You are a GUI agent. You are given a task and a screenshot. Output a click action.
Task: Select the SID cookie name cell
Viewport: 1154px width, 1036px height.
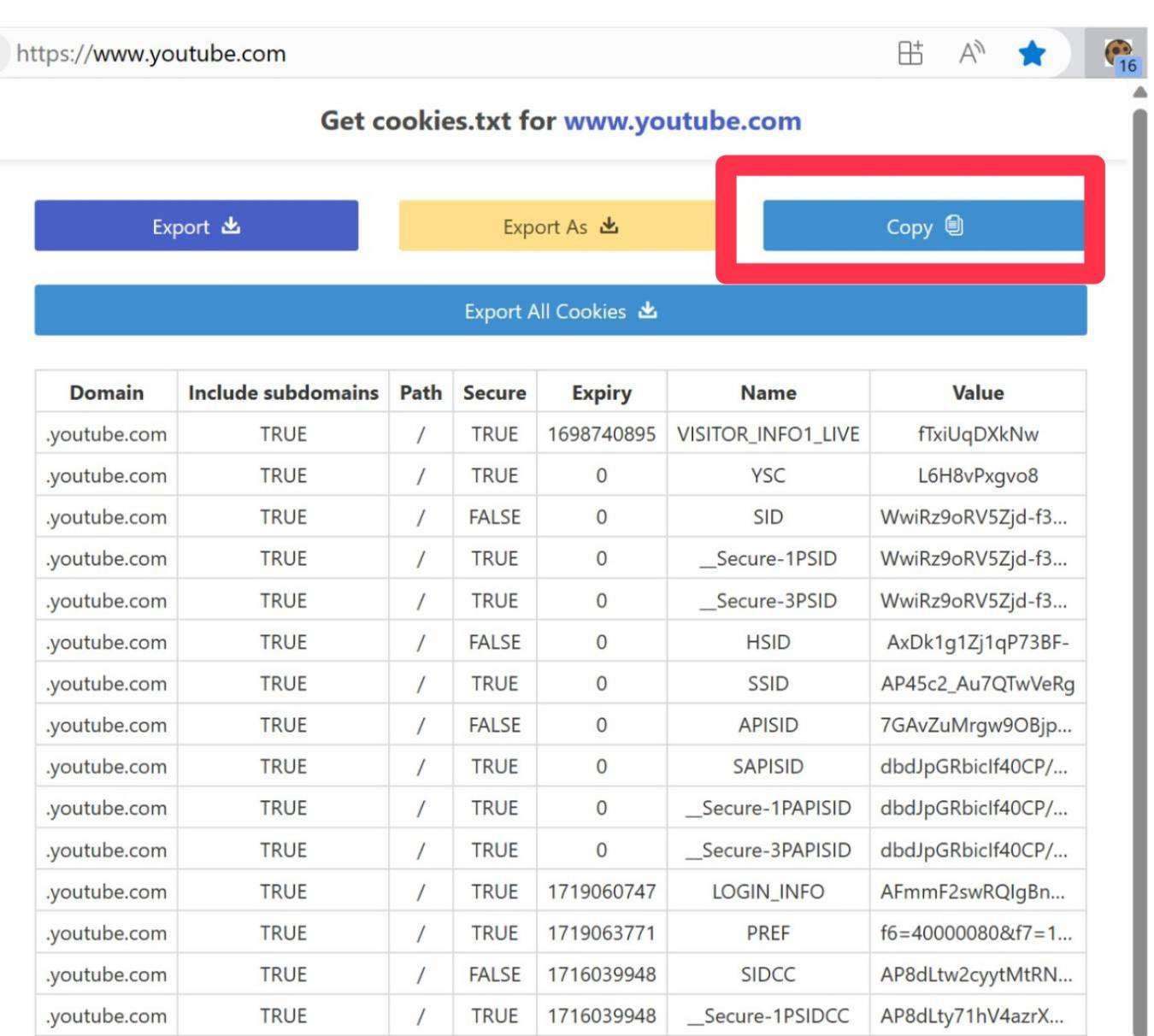point(768,517)
